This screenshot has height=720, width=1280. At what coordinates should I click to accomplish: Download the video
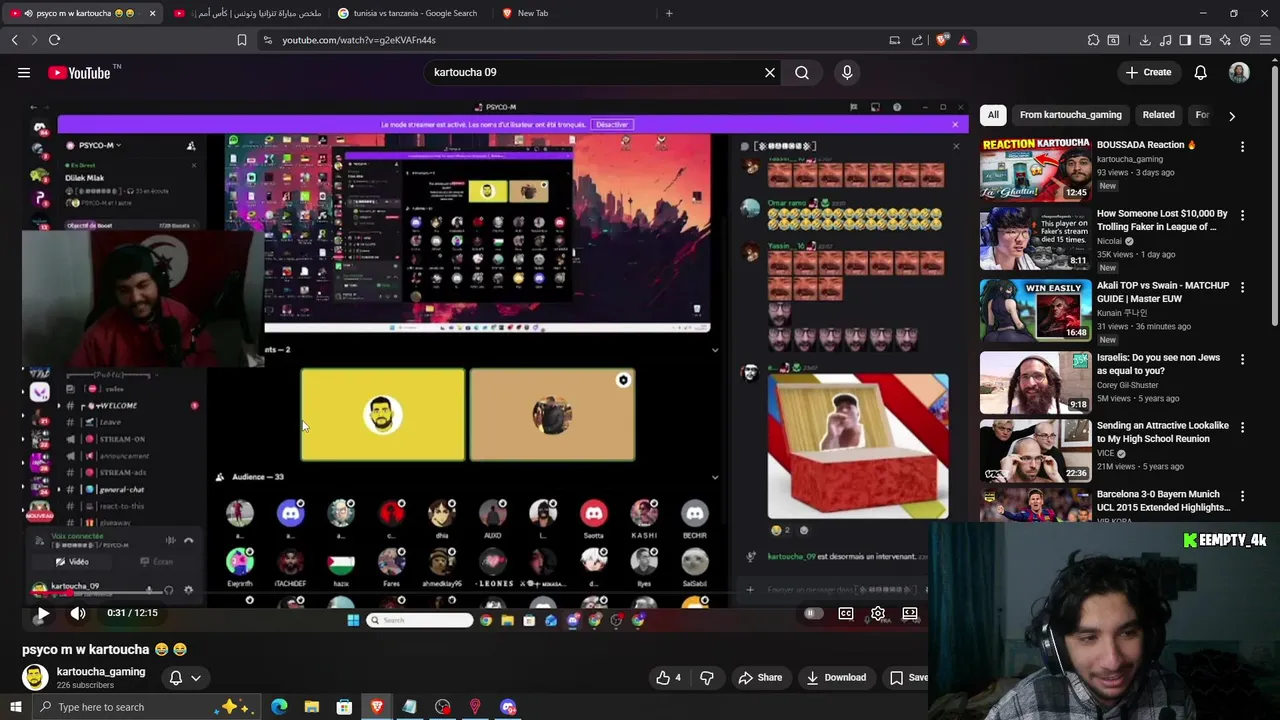click(837, 677)
